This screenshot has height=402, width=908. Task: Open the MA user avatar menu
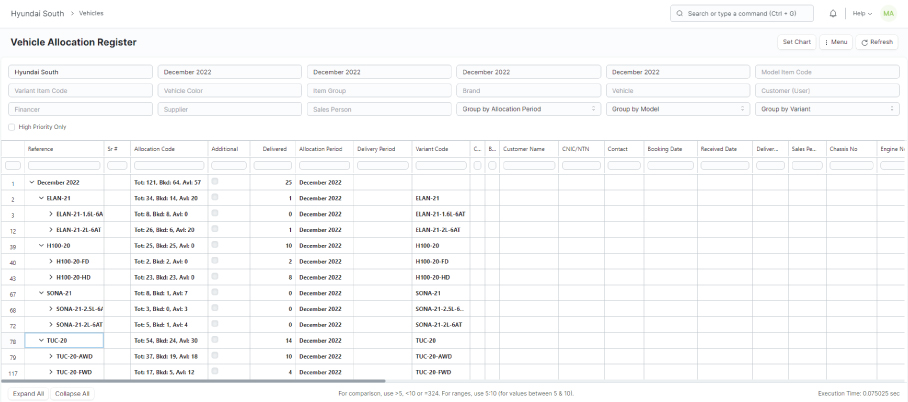[888, 13]
